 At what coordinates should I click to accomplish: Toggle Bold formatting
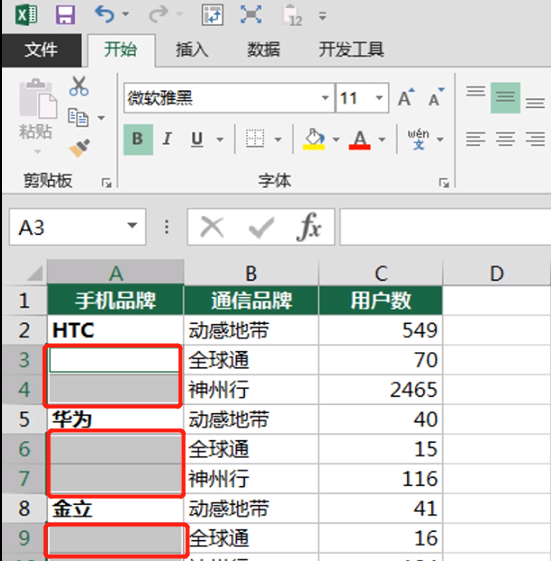click(x=138, y=139)
